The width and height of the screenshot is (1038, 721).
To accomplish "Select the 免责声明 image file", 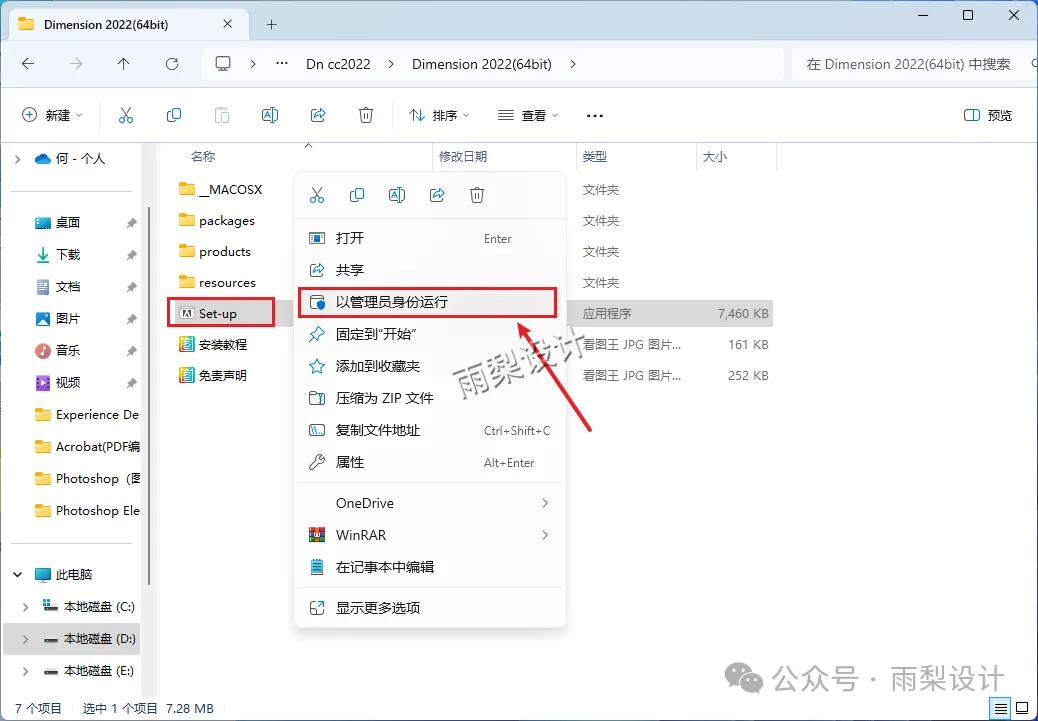I will coord(213,375).
